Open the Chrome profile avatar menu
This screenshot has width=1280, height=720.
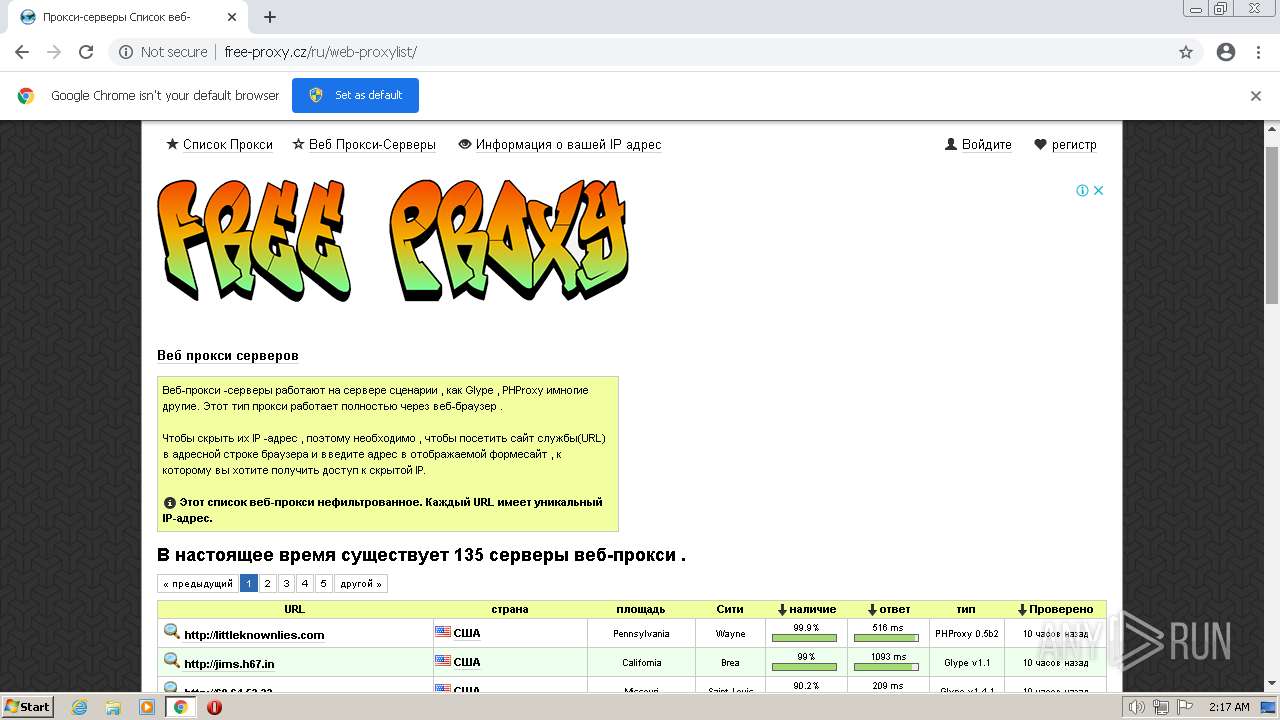(1226, 52)
